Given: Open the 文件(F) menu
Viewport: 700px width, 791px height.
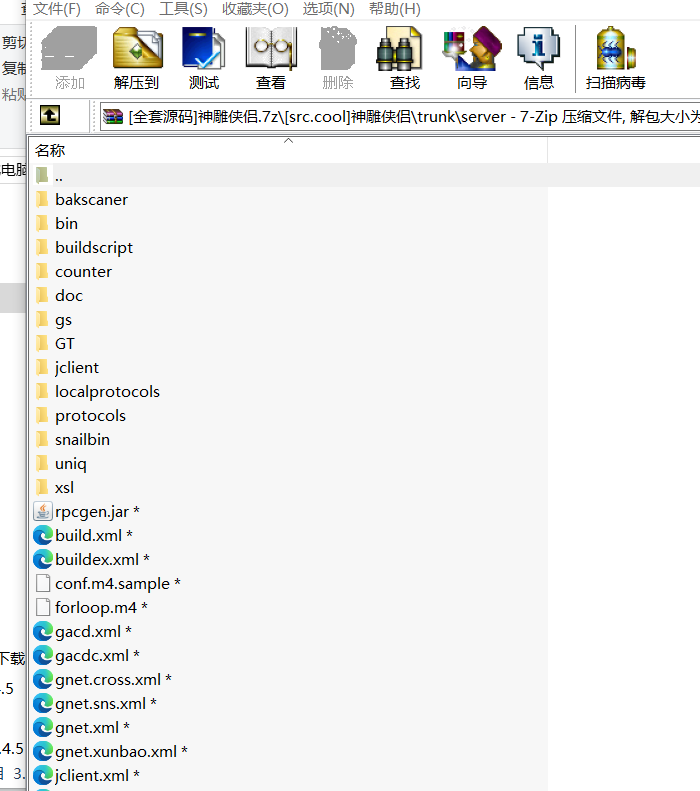Looking at the screenshot, I should [56, 9].
